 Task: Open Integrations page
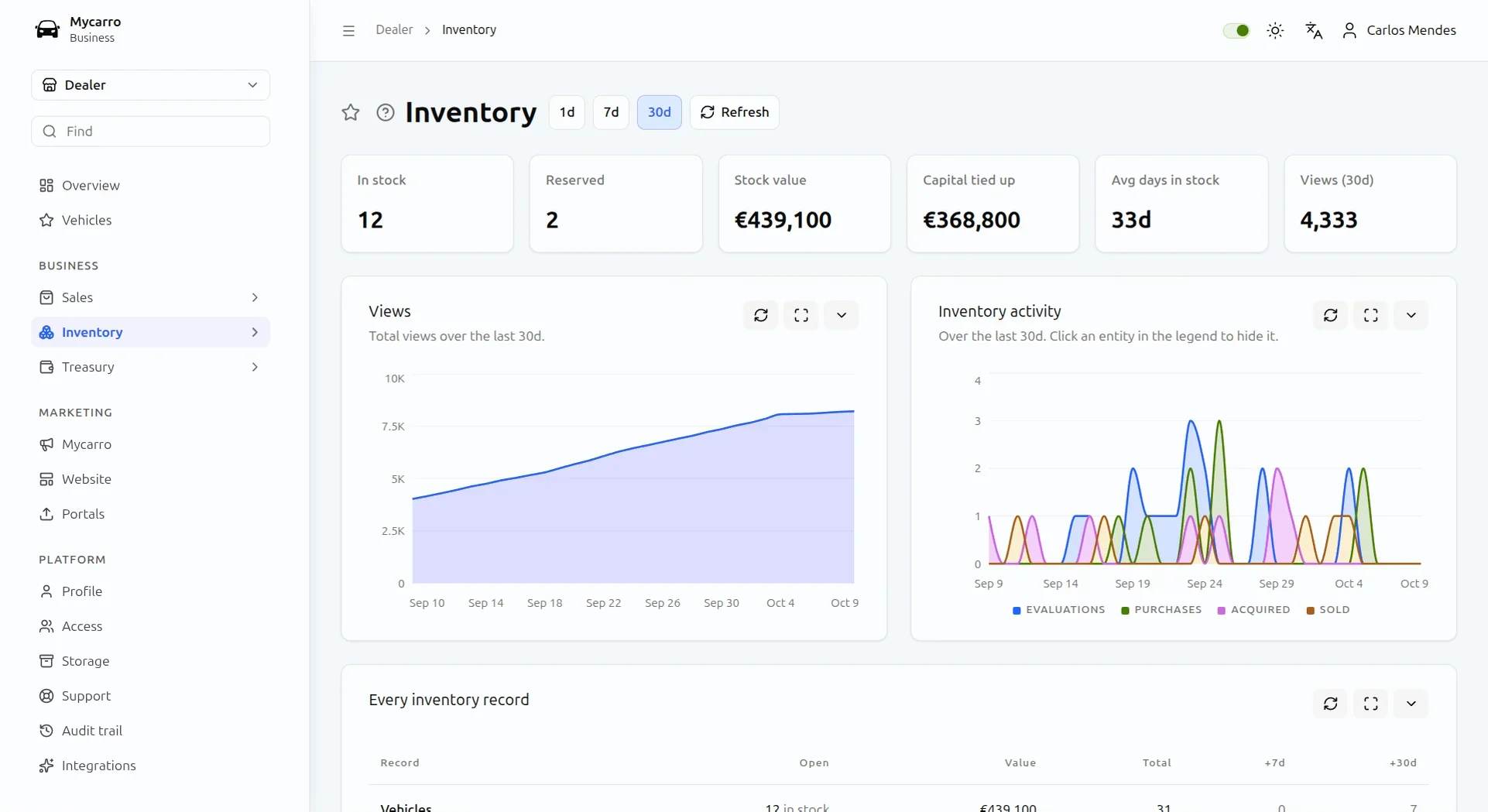click(x=151, y=766)
